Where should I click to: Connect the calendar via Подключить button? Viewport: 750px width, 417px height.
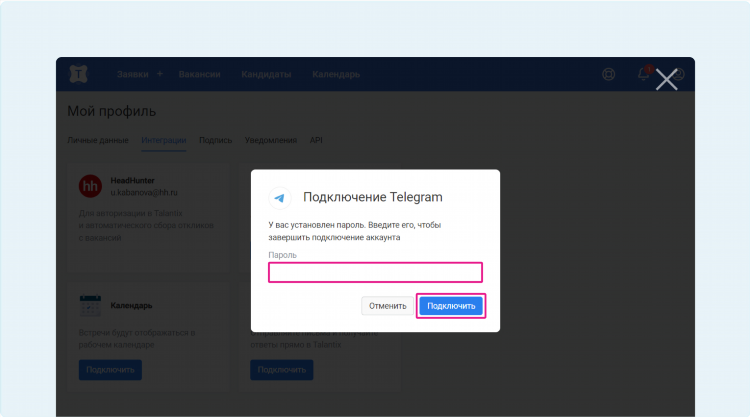coord(110,370)
